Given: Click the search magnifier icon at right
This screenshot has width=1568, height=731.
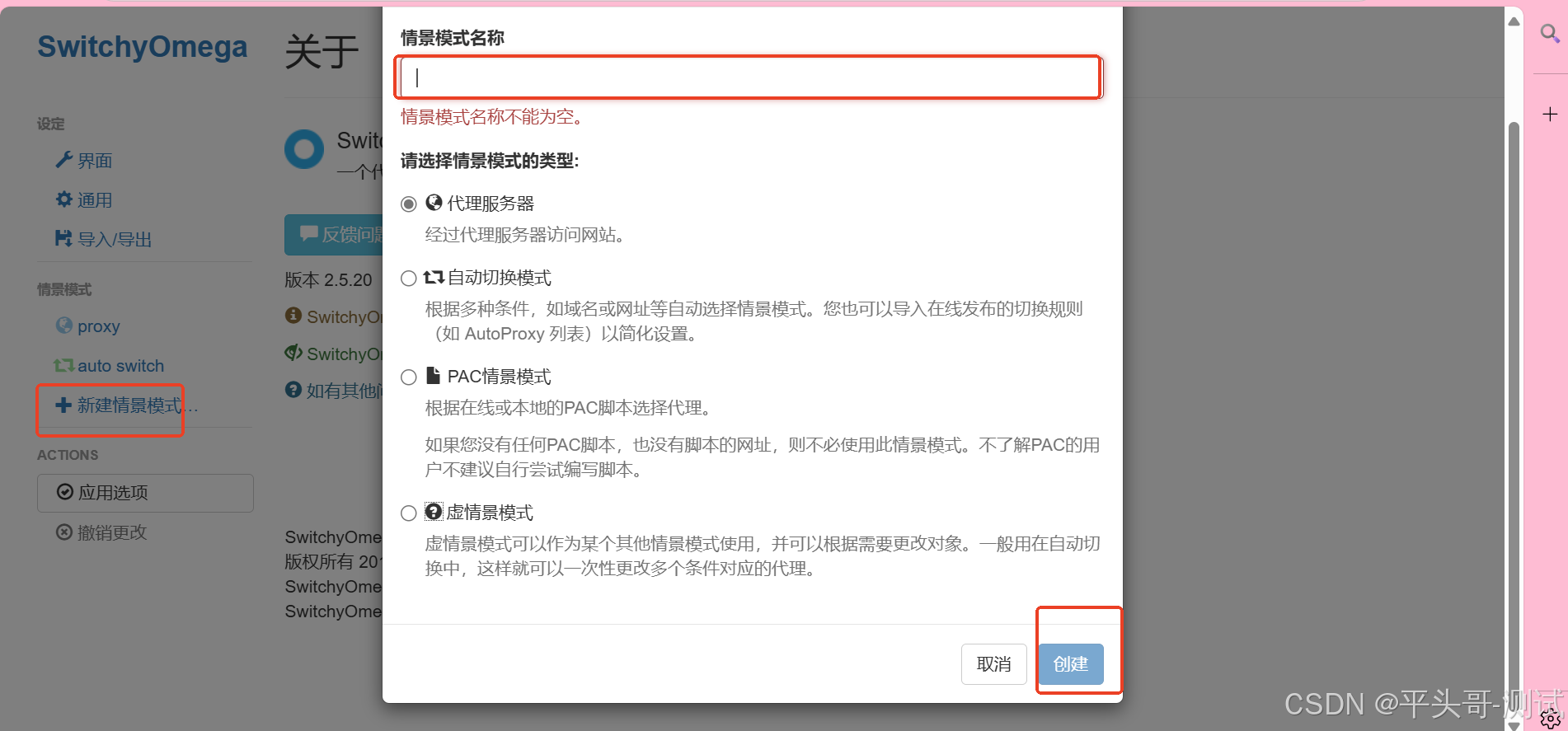Looking at the screenshot, I should [1550, 34].
